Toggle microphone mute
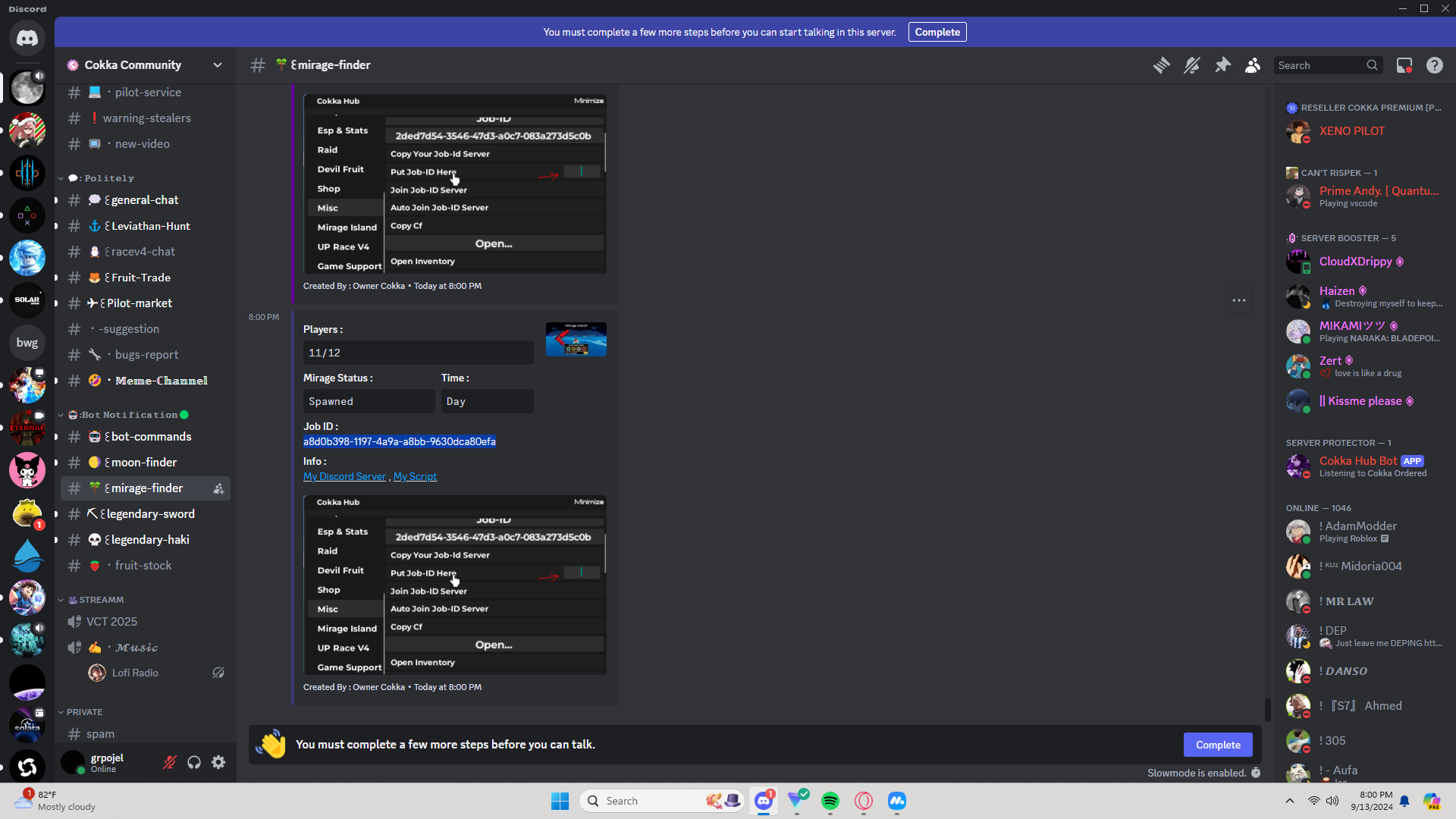The width and height of the screenshot is (1456, 819). (x=170, y=762)
